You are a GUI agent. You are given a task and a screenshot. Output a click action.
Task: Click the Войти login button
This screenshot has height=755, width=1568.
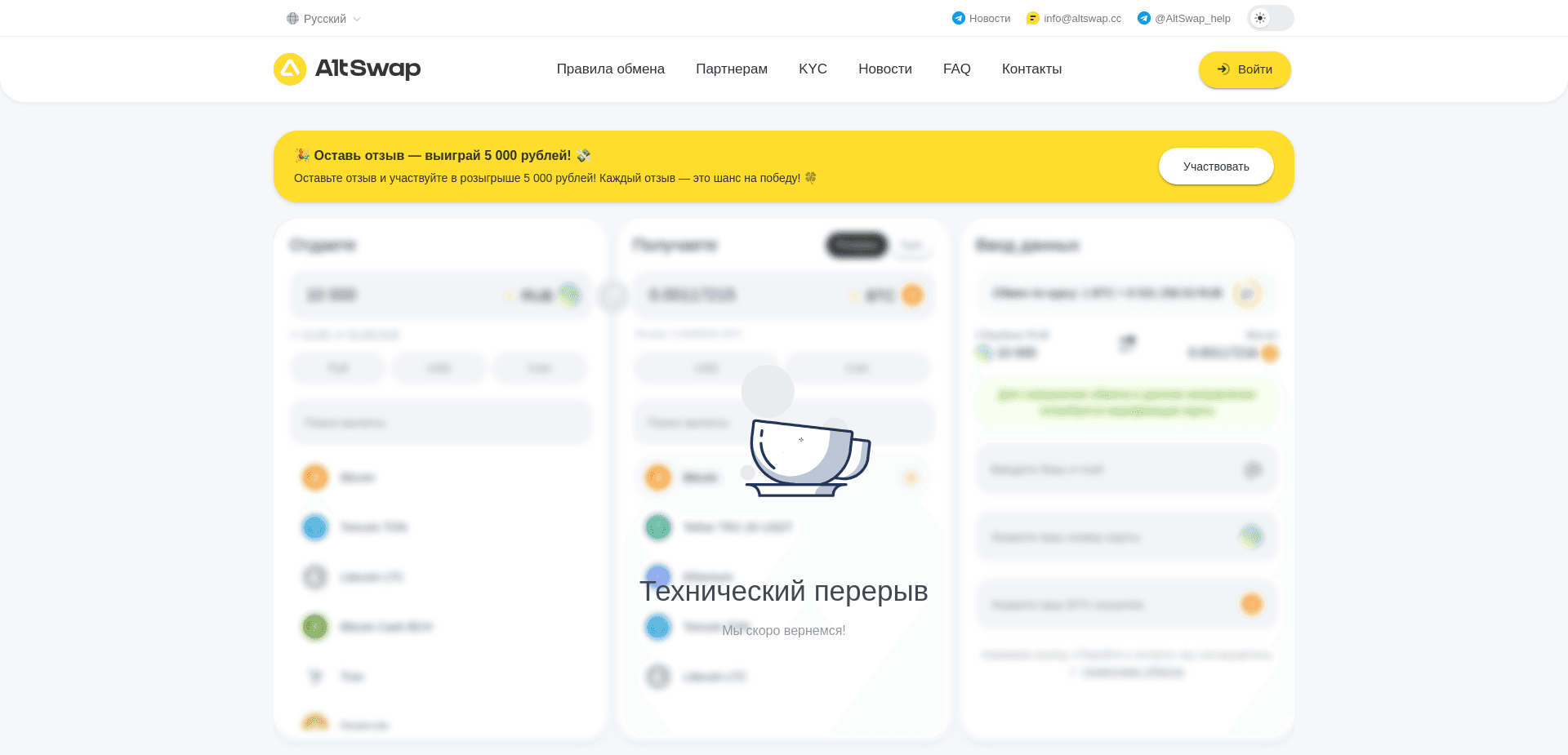click(x=1245, y=69)
